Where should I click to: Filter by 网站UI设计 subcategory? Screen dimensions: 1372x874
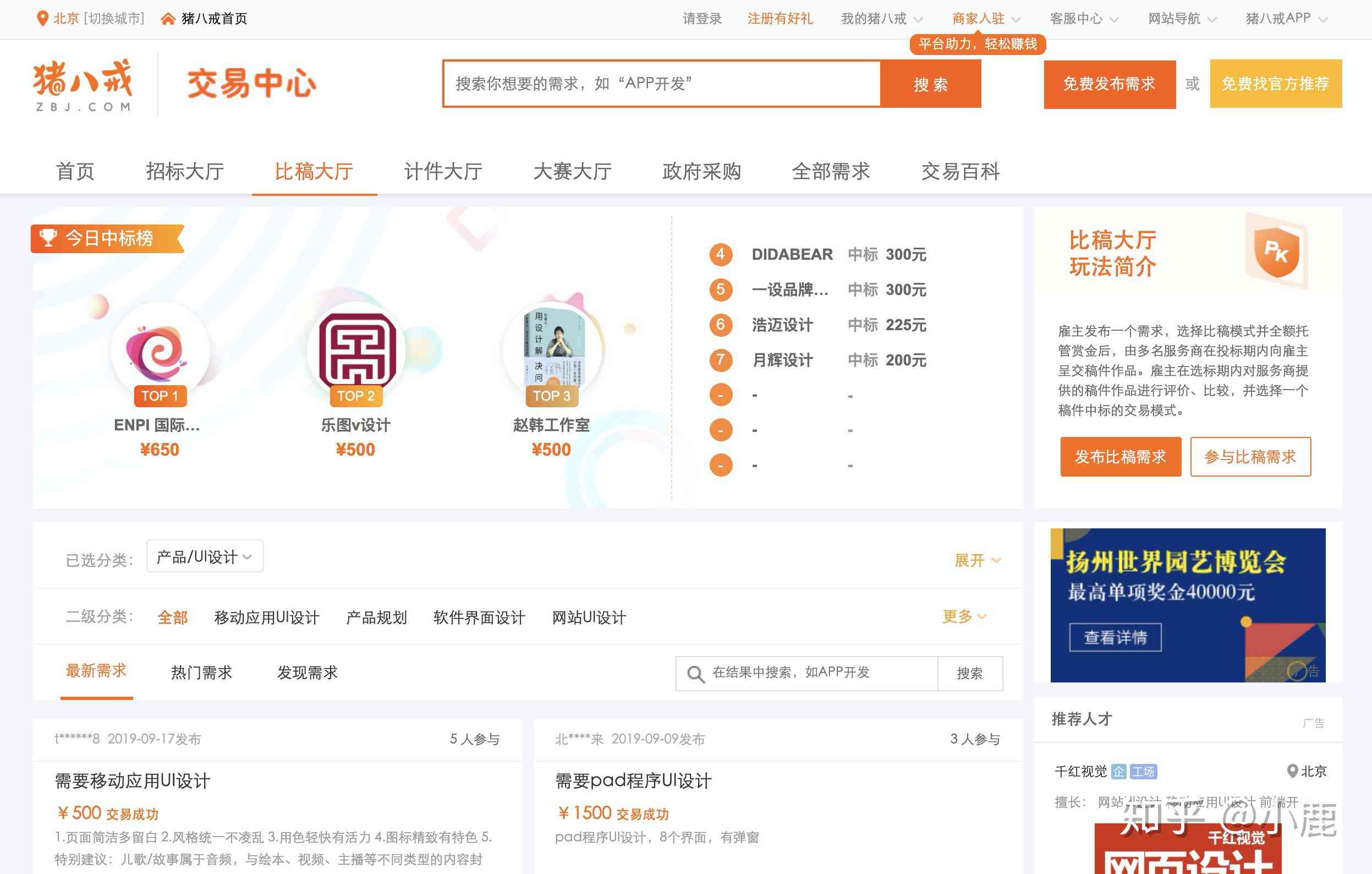coord(589,618)
